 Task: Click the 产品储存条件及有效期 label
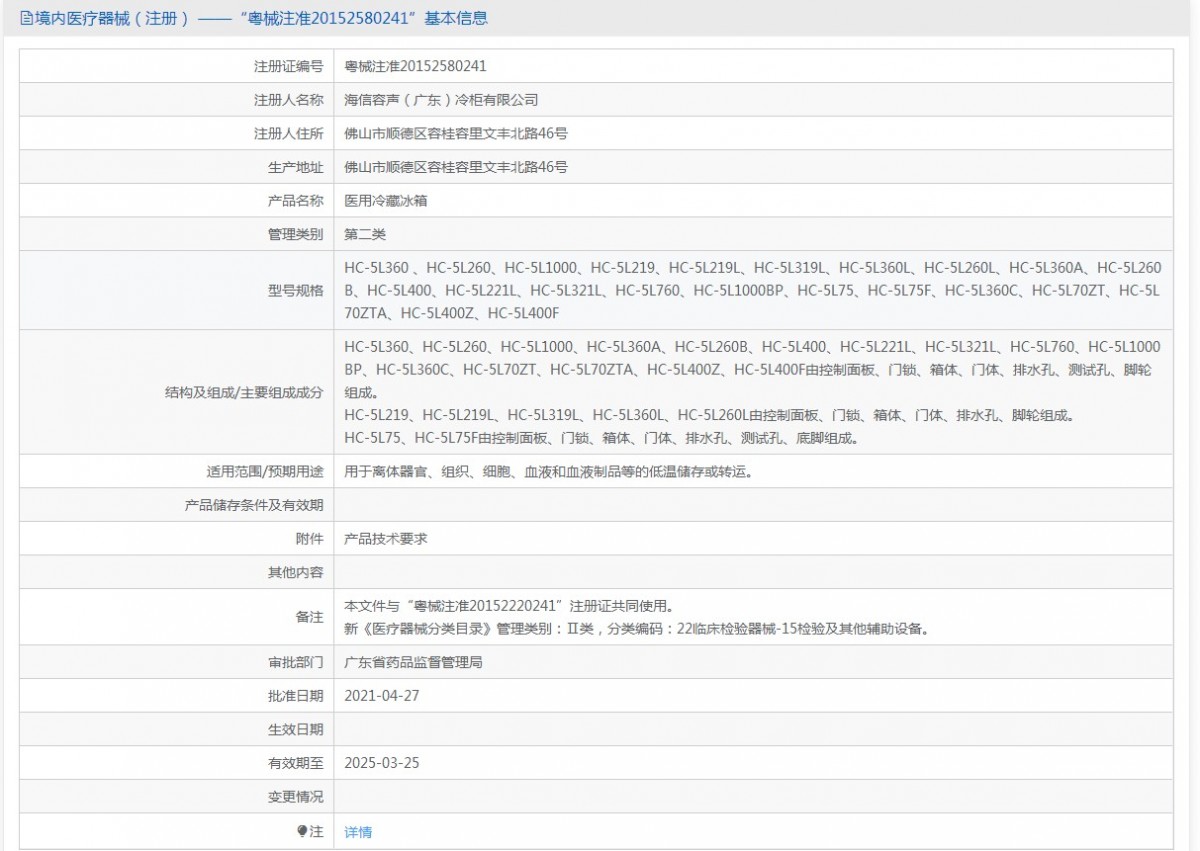tap(254, 505)
